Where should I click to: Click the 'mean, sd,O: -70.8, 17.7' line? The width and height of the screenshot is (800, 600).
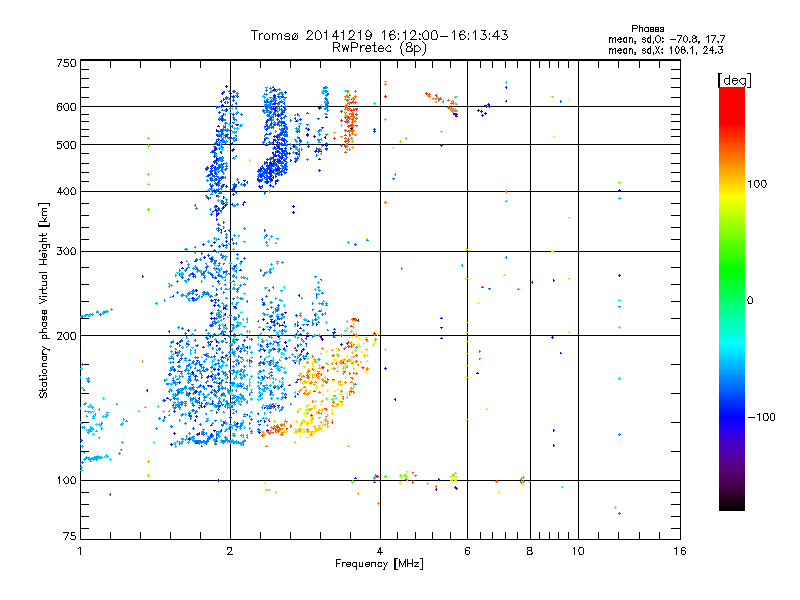coord(666,39)
